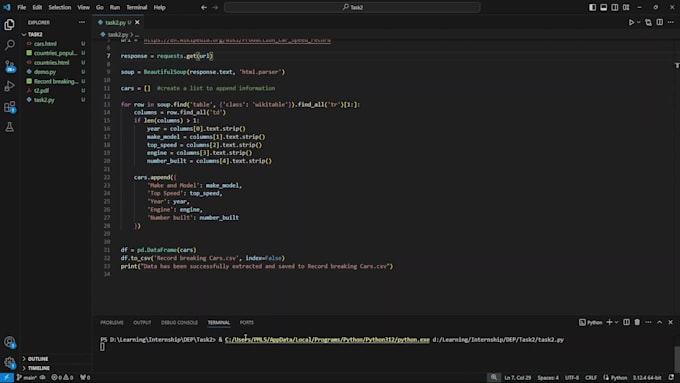The width and height of the screenshot is (680, 383).
Task: Open the Source Control view
Action: pyautogui.click(x=9, y=66)
